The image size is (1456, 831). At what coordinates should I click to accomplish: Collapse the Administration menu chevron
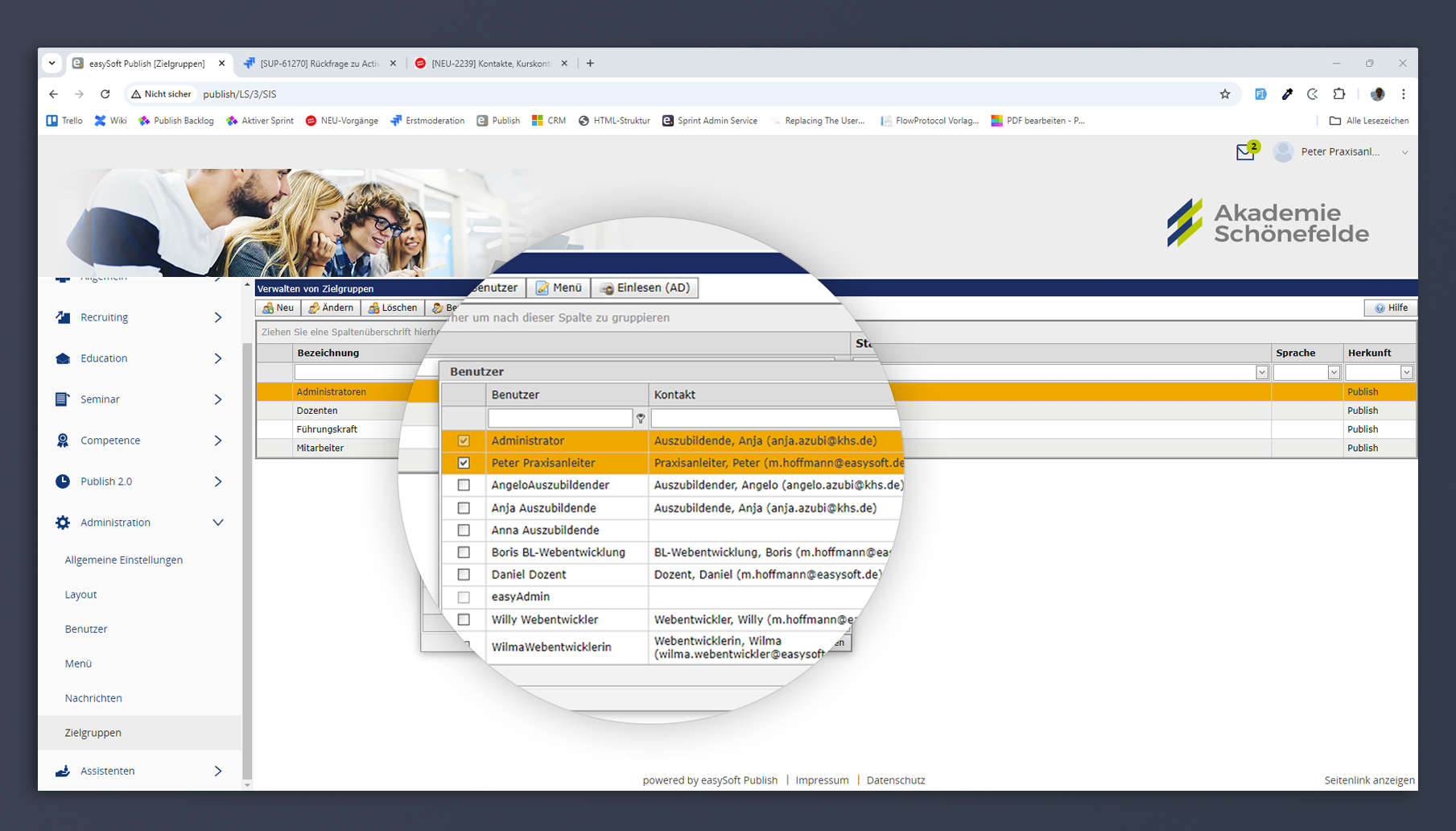pos(218,523)
